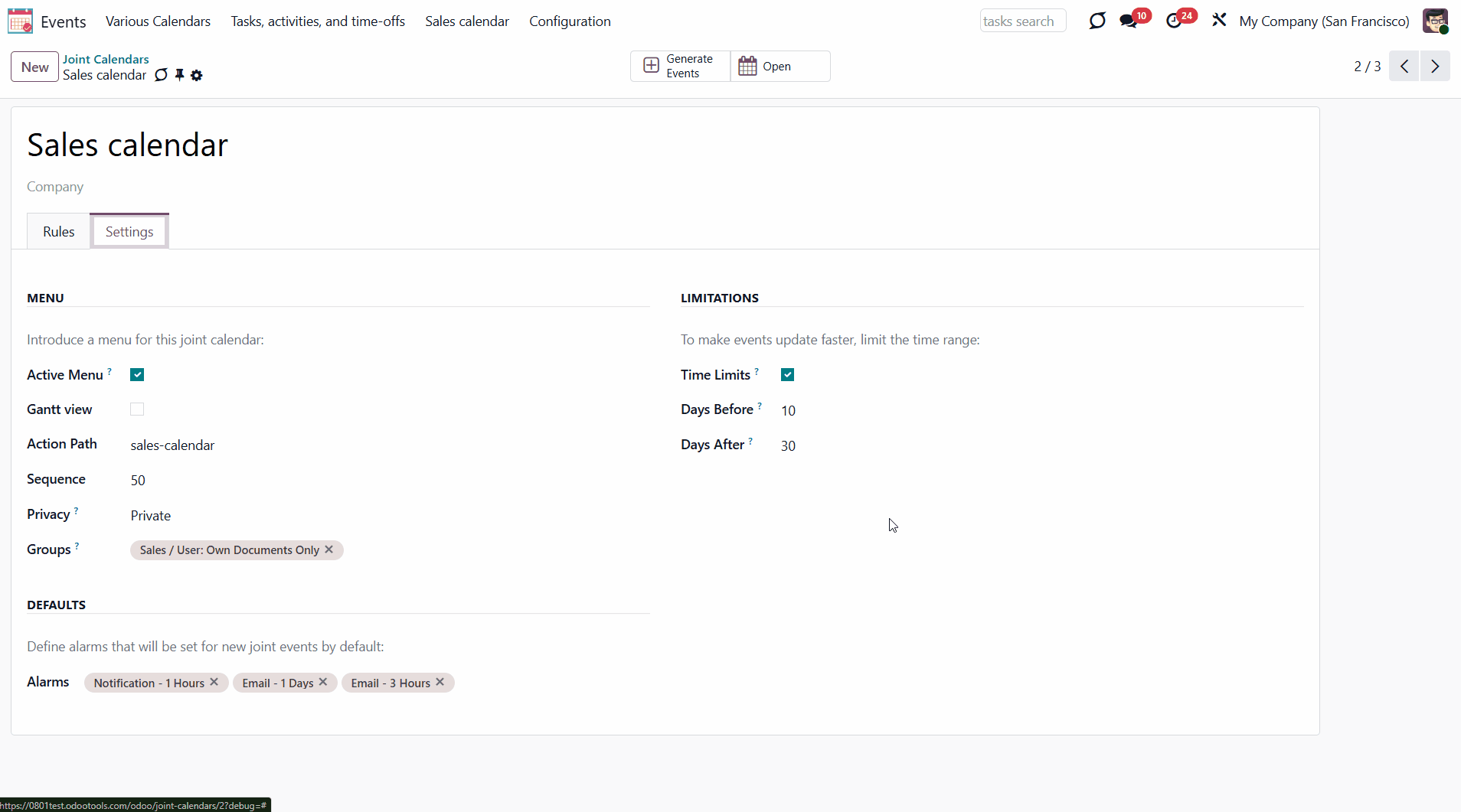Uncheck the Active Menu checkbox
Viewport: 1461px width, 812px height.
137,375
